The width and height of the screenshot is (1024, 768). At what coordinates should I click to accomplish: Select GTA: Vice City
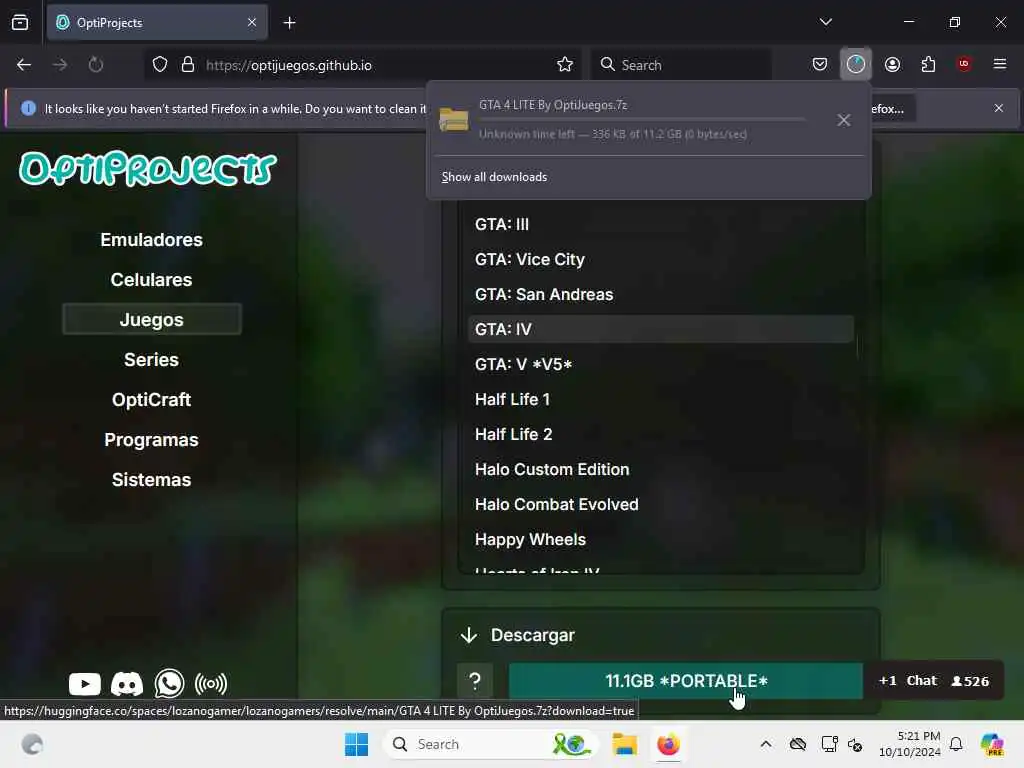pyautogui.click(x=661, y=259)
